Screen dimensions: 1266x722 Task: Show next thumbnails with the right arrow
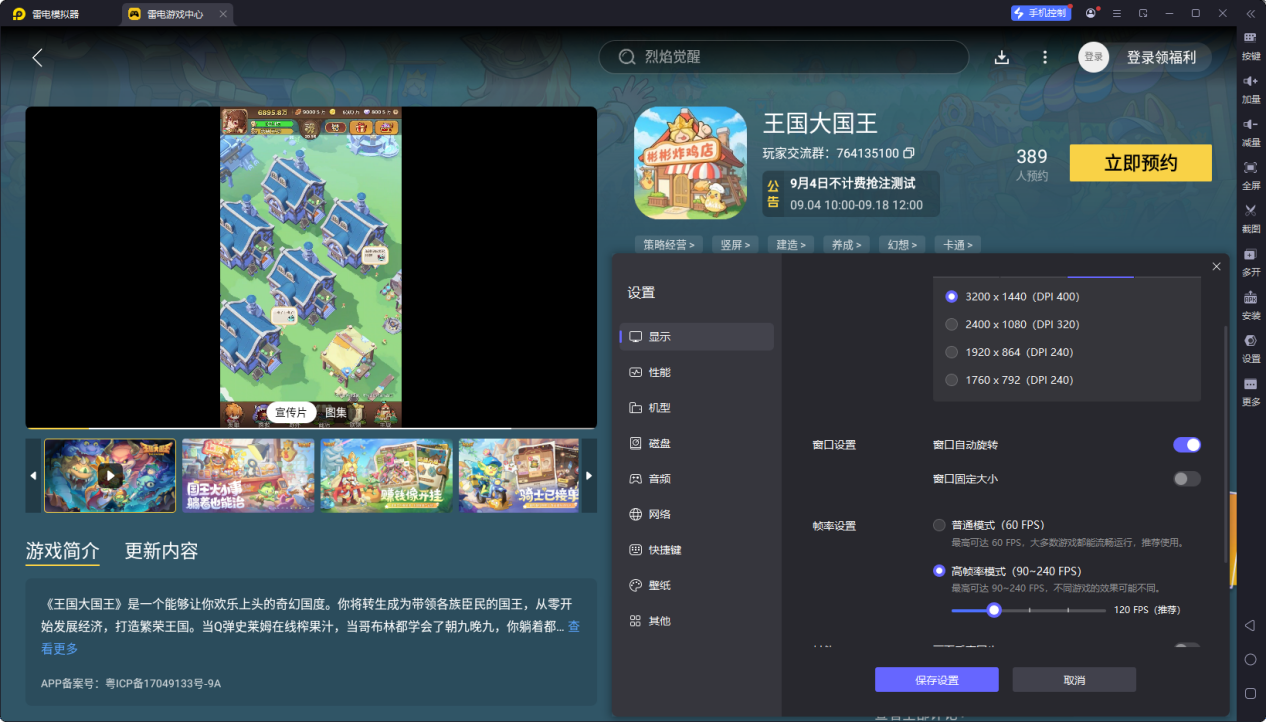click(589, 476)
